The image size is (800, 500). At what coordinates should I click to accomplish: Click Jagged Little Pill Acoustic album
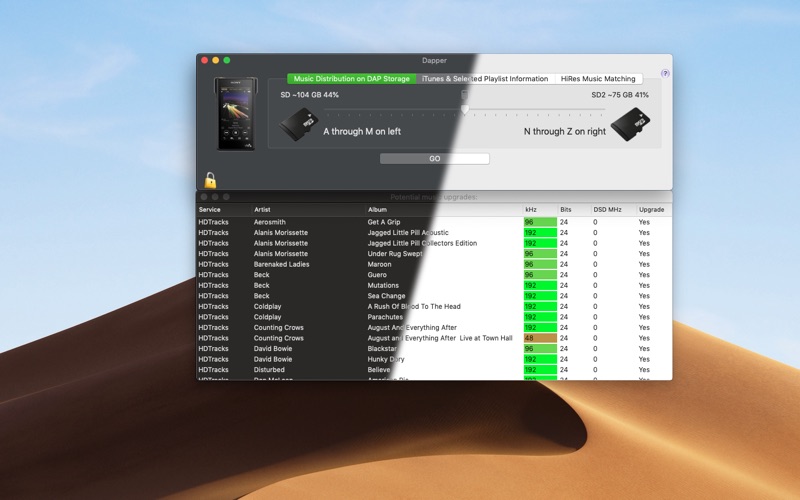click(x=408, y=233)
